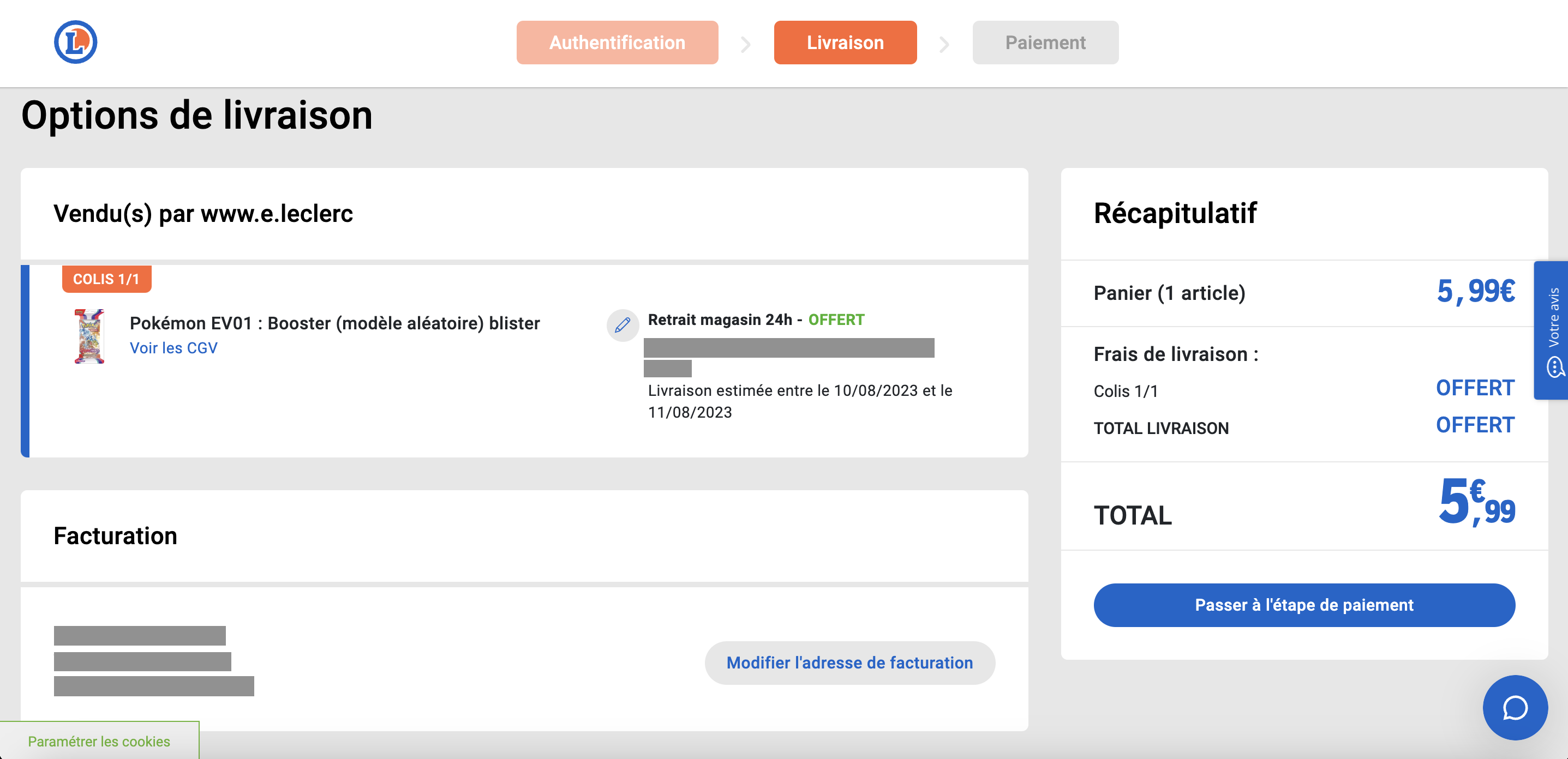
Task: Open the Votre avis feedback tab
Action: pyautogui.click(x=1552, y=330)
